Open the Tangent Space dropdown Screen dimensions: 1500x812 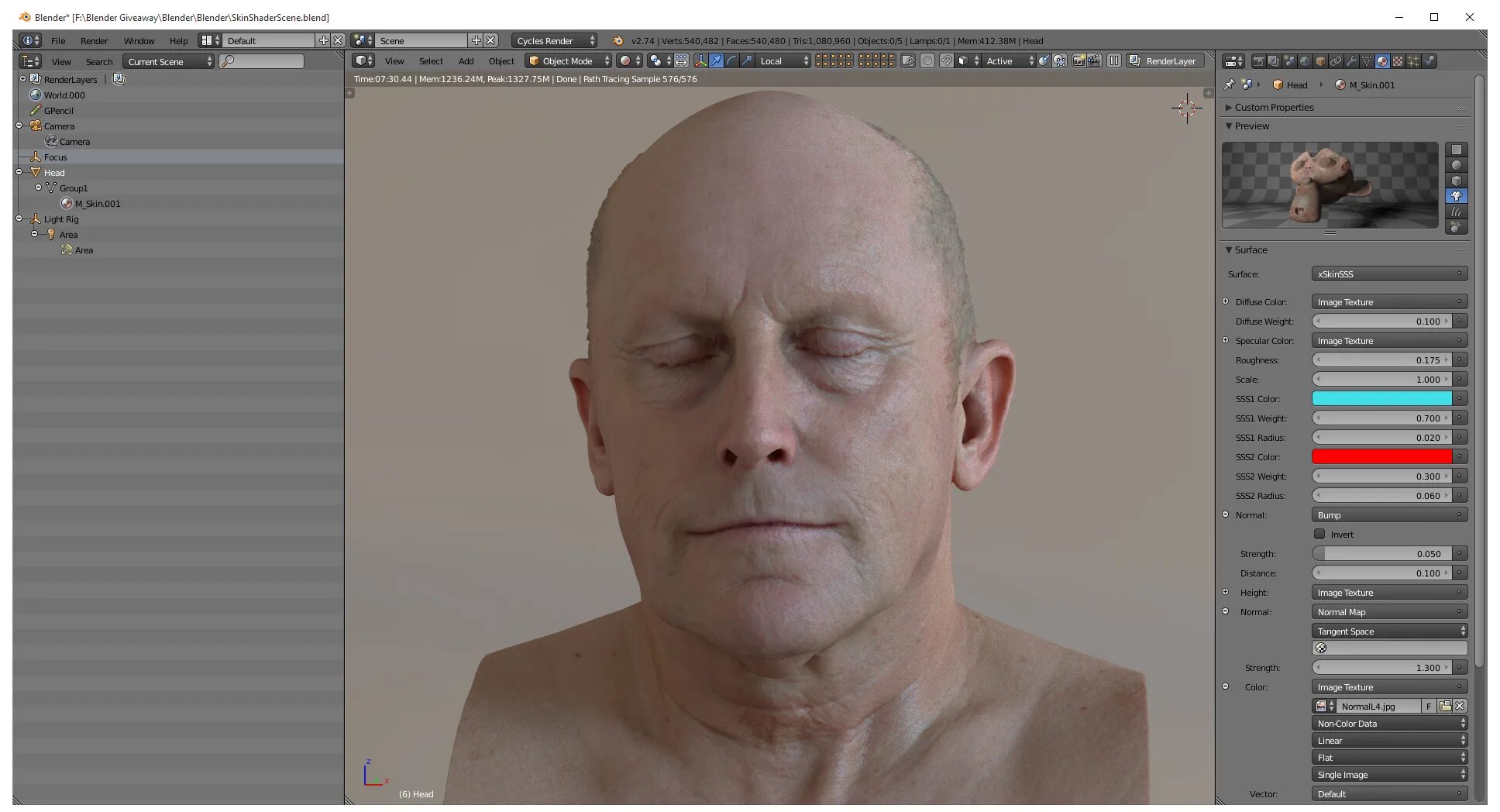(x=1390, y=631)
